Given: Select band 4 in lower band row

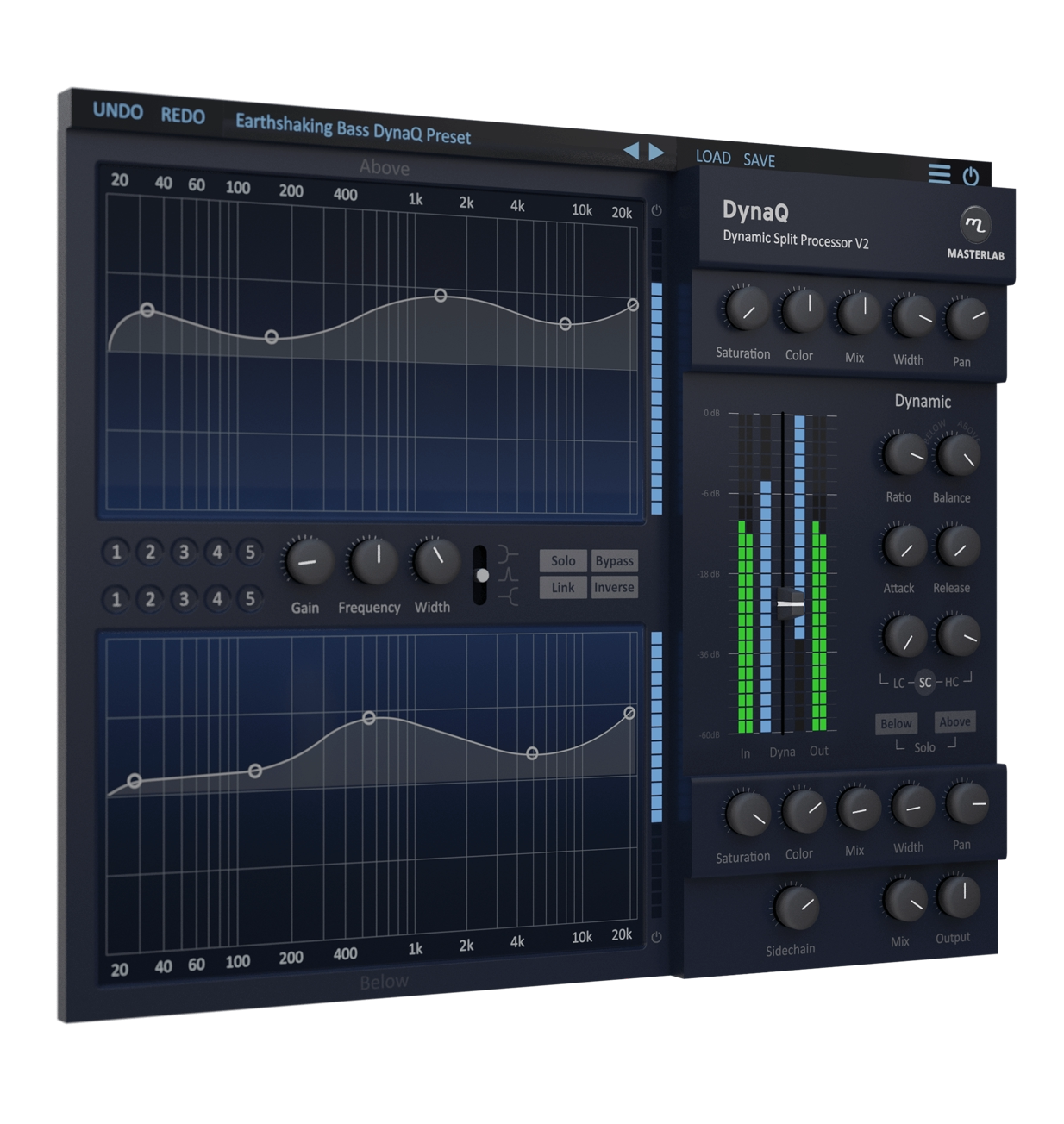Looking at the screenshot, I should [x=217, y=599].
